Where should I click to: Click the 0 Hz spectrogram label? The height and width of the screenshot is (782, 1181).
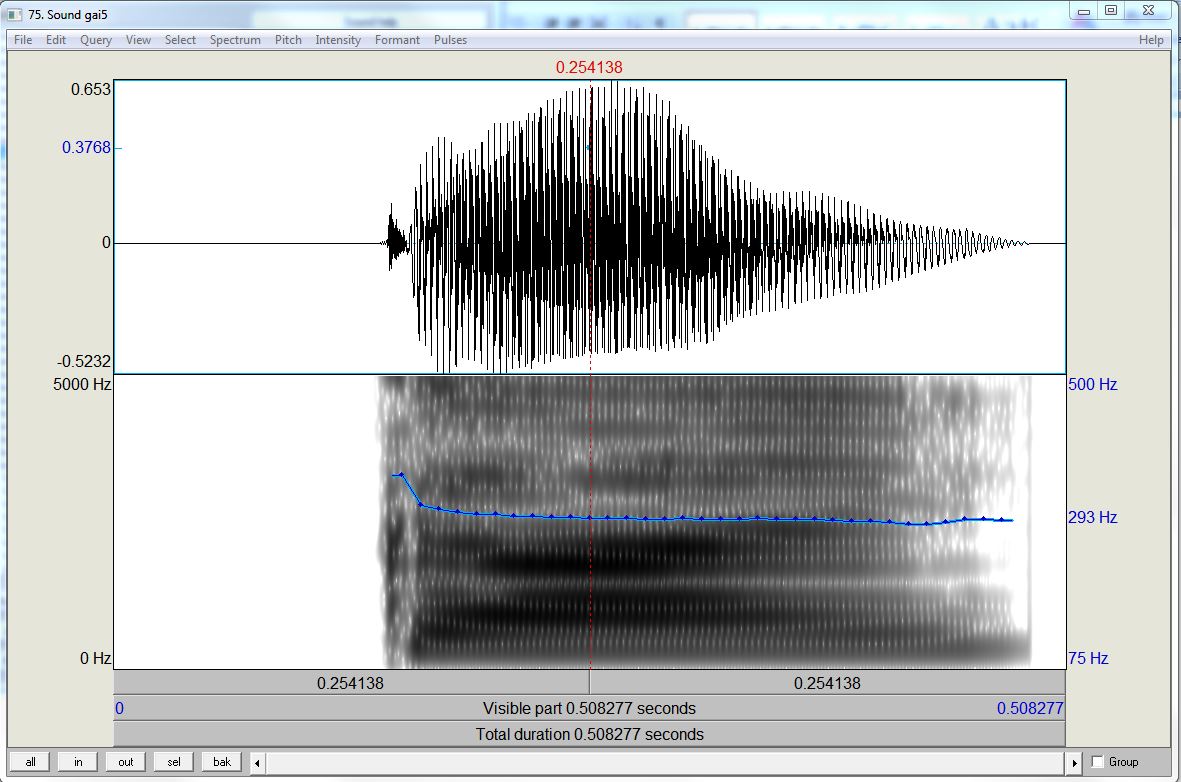pyautogui.click(x=96, y=658)
